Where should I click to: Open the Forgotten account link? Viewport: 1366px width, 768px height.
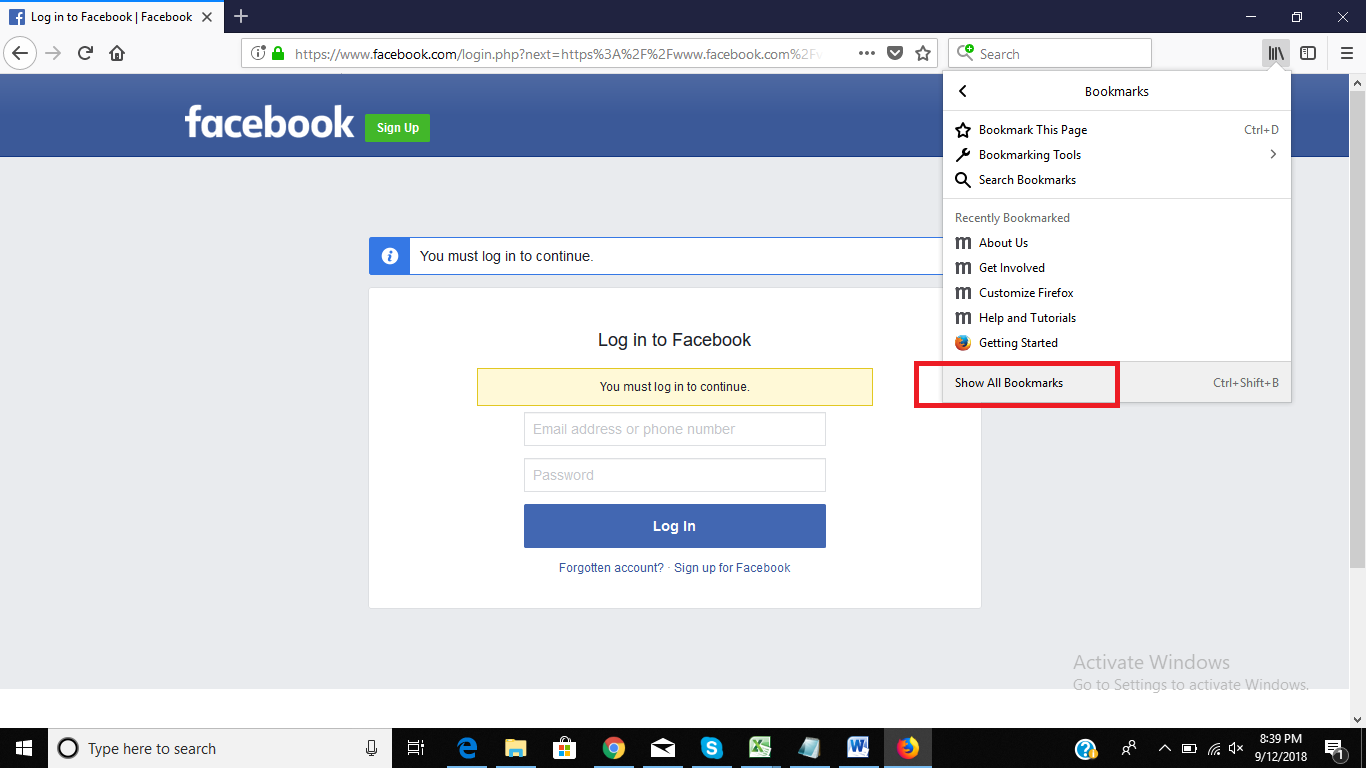[x=611, y=568]
